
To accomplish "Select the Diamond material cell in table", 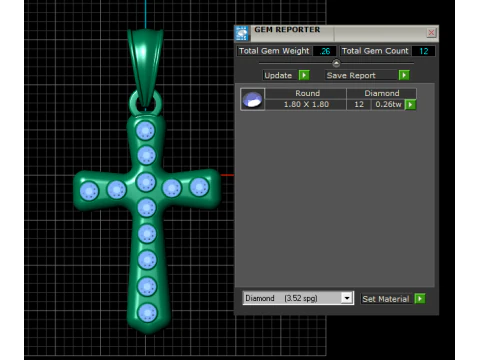I will point(382,93).
